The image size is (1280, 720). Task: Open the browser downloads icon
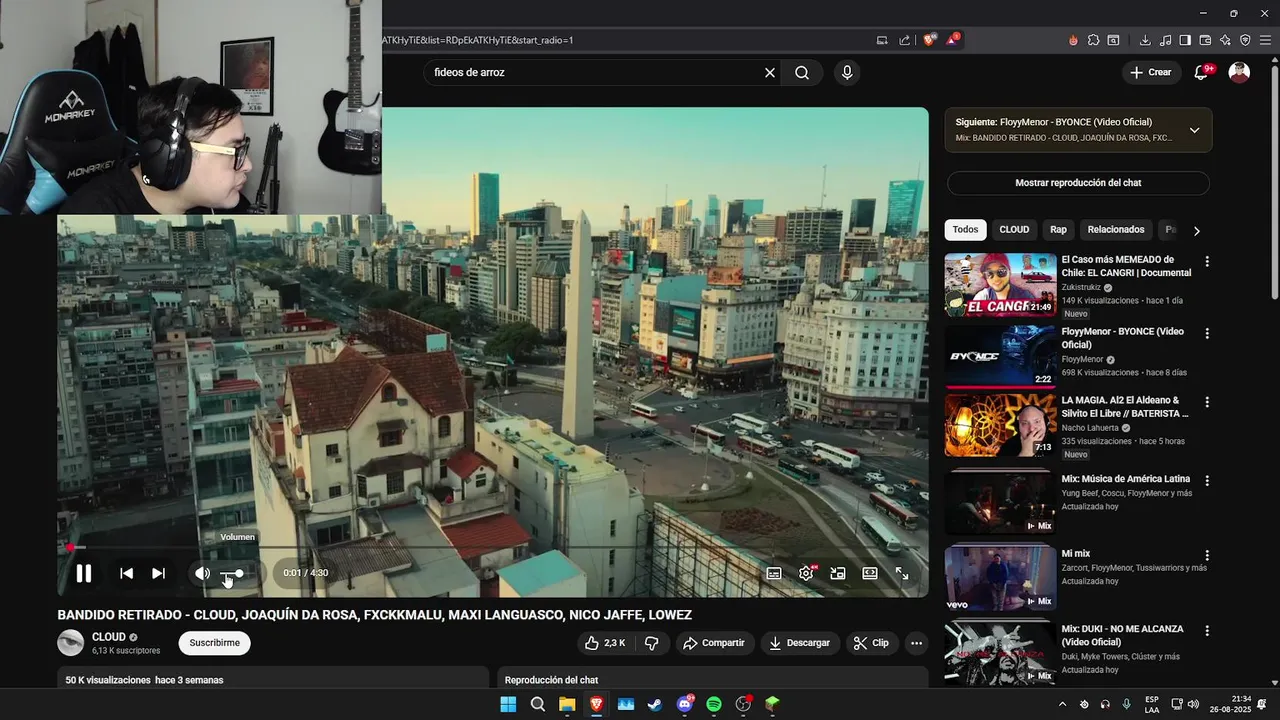(x=1145, y=40)
